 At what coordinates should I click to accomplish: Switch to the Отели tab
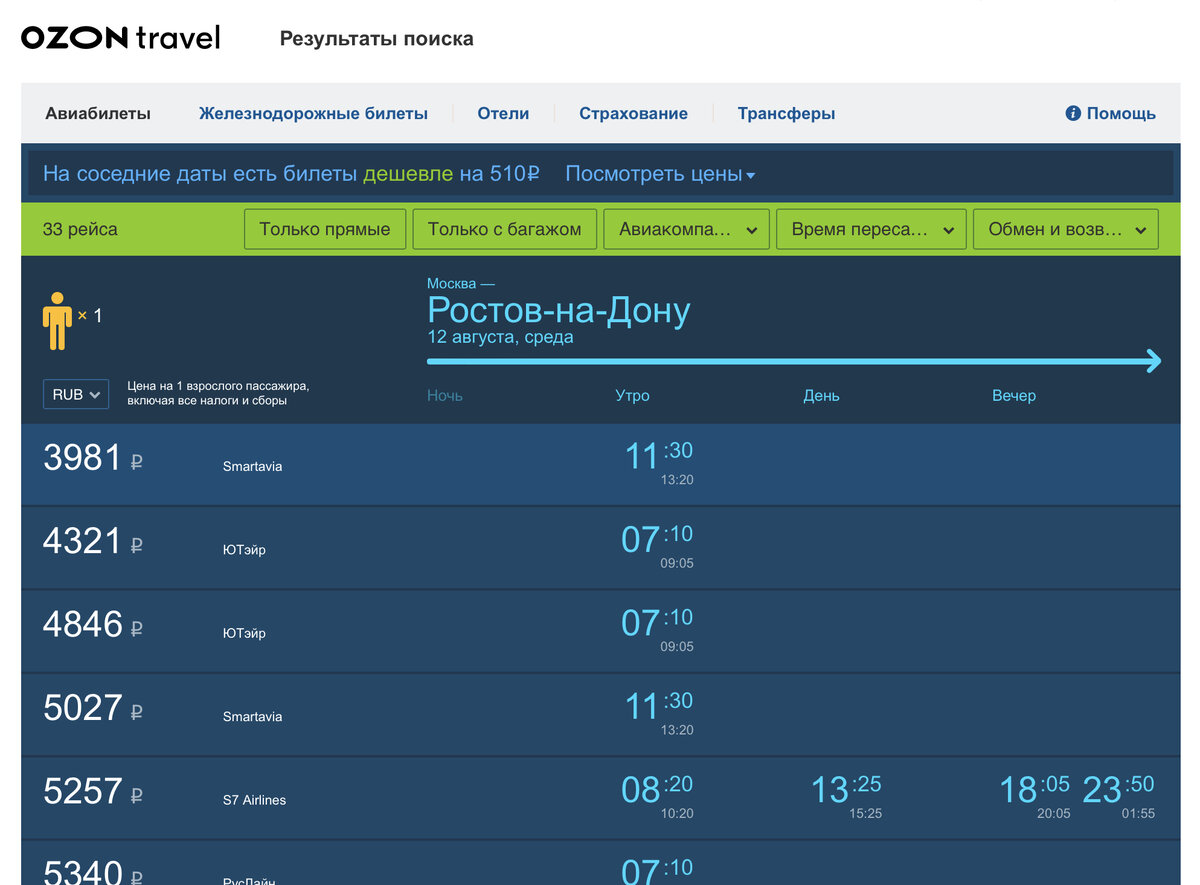pyautogui.click(x=503, y=113)
